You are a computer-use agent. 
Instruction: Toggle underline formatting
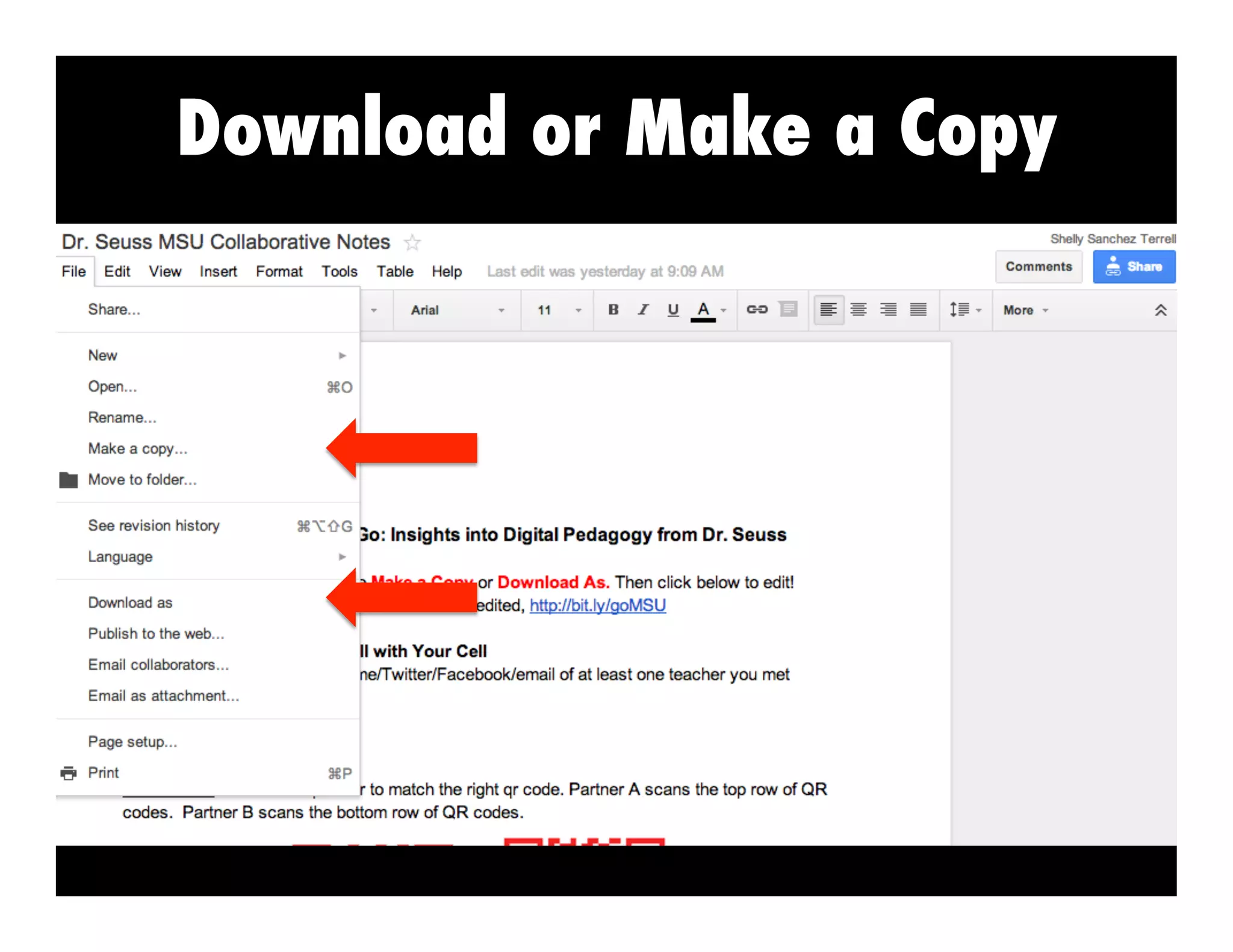(x=673, y=310)
